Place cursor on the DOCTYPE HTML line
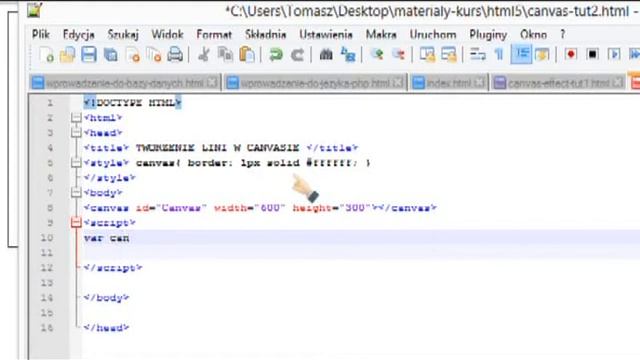The image size is (640, 360). pyautogui.click(x=132, y=103)
